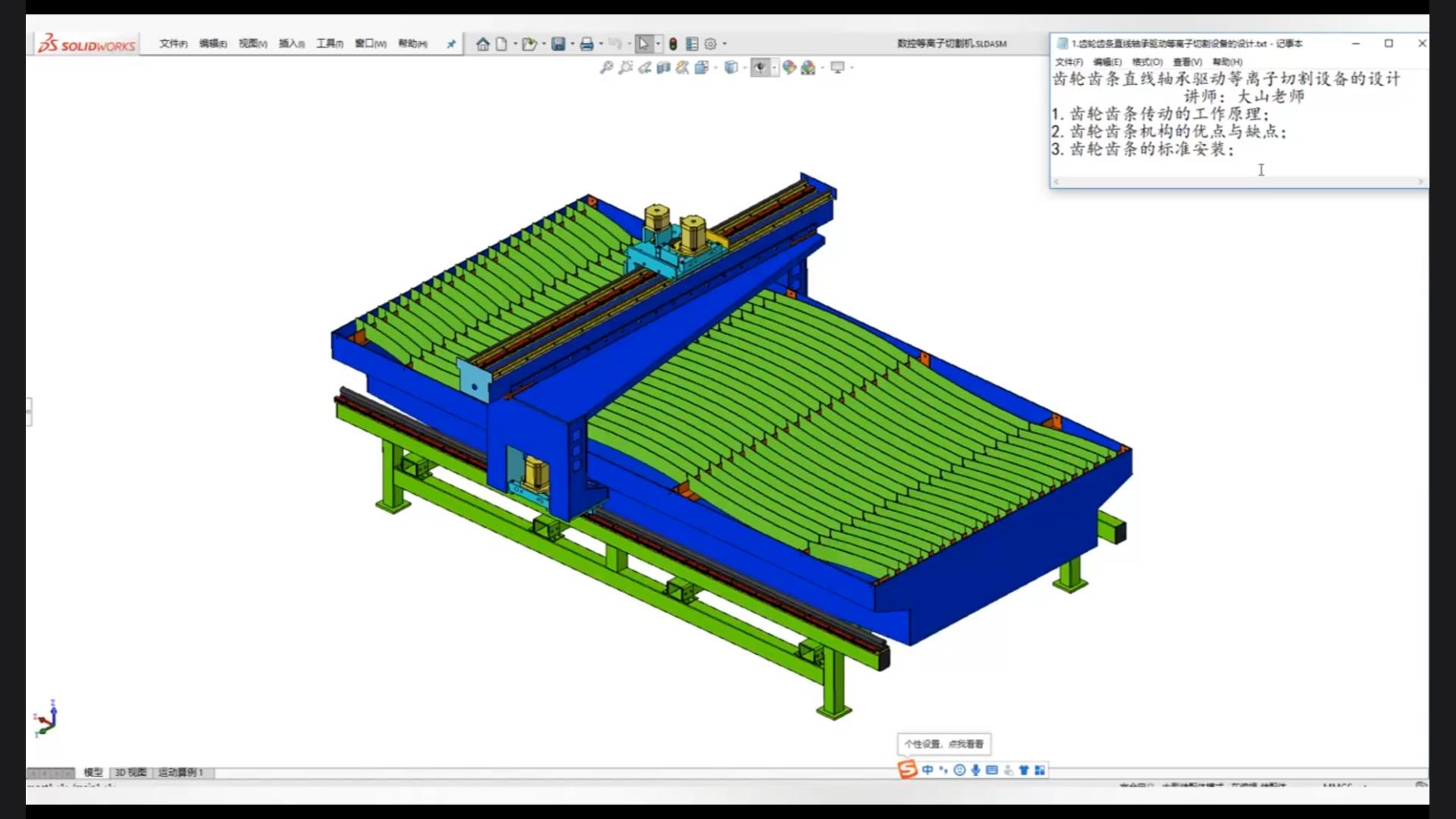Viewport: 1456px width, 819px height.
Task: Expand the Save dropdown arrow
Action: tap(573, 44)
